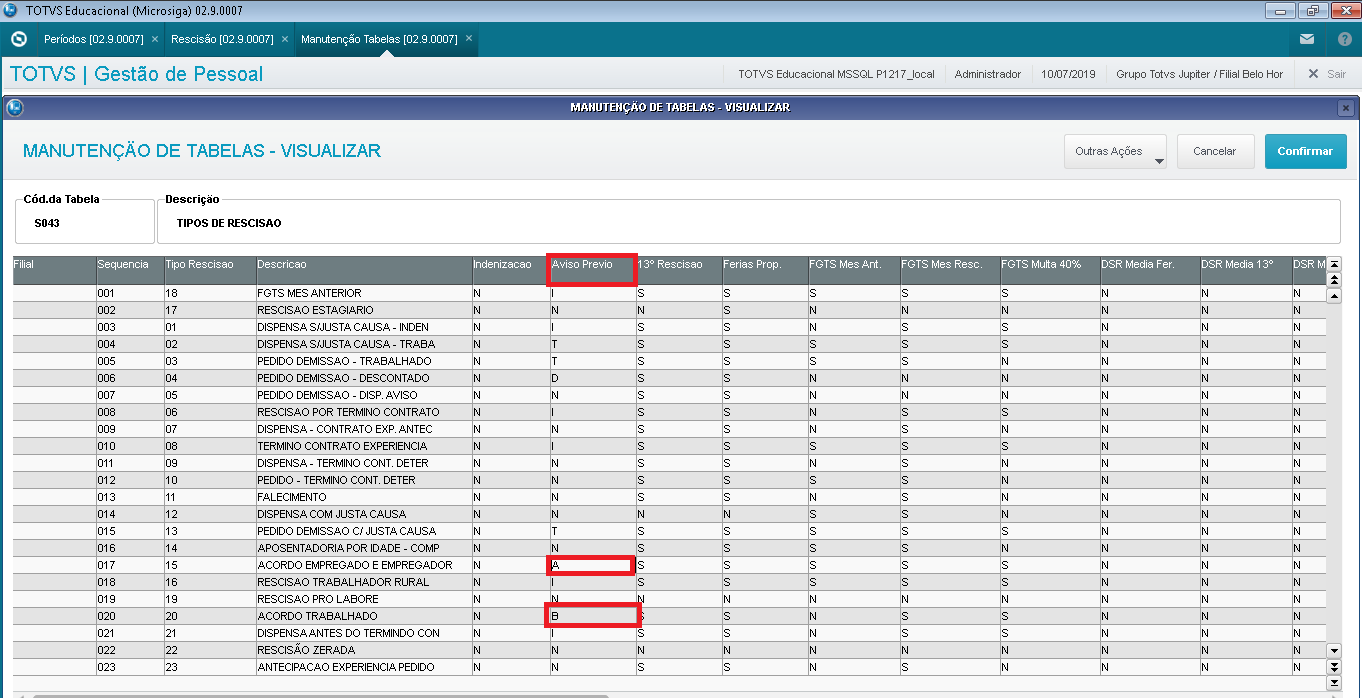Click the Tipo Rescisao column header
The height and width of the screenshot is (698, 1362).
(210, 270)
